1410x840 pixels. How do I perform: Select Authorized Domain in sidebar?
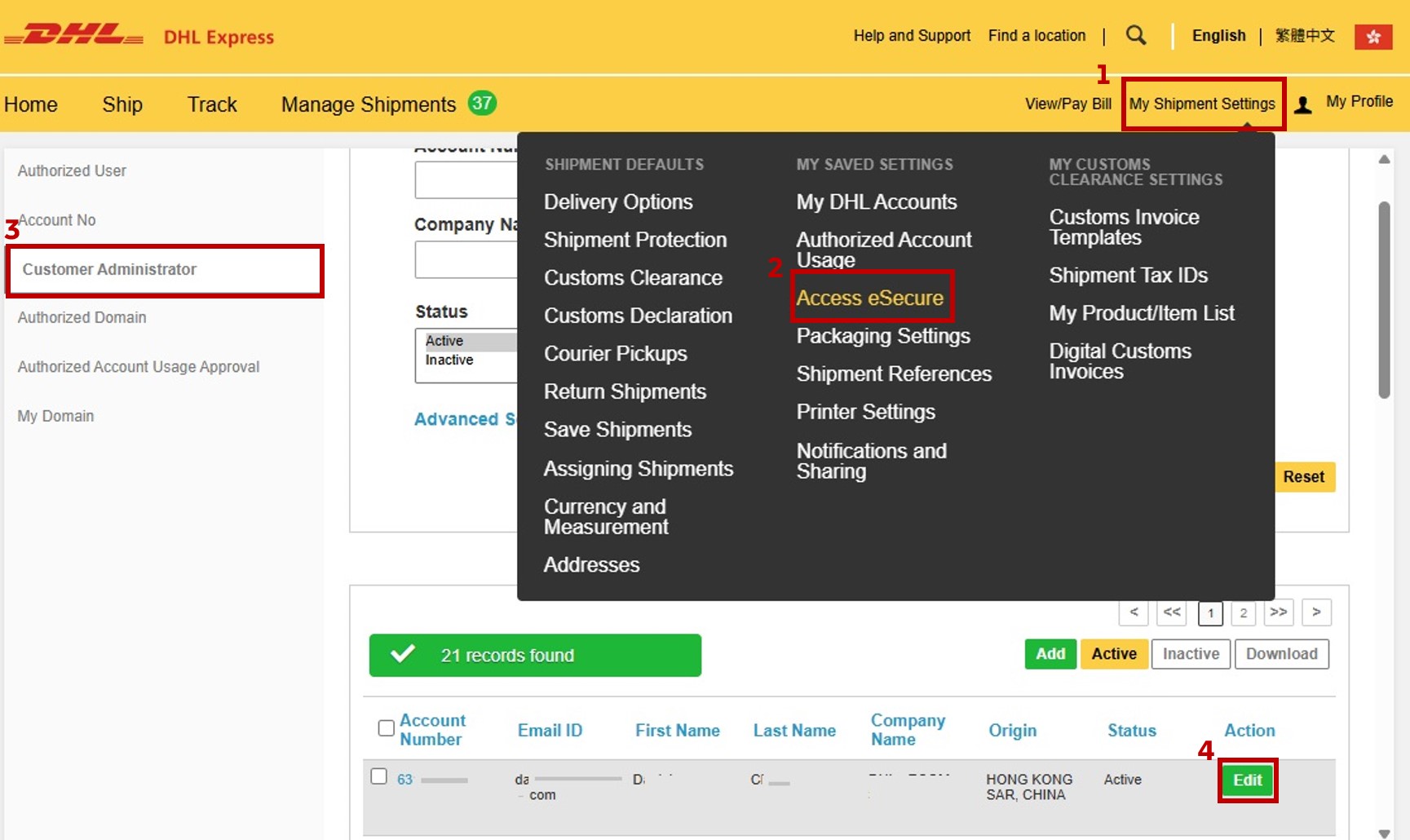click(x=82, y=317)
